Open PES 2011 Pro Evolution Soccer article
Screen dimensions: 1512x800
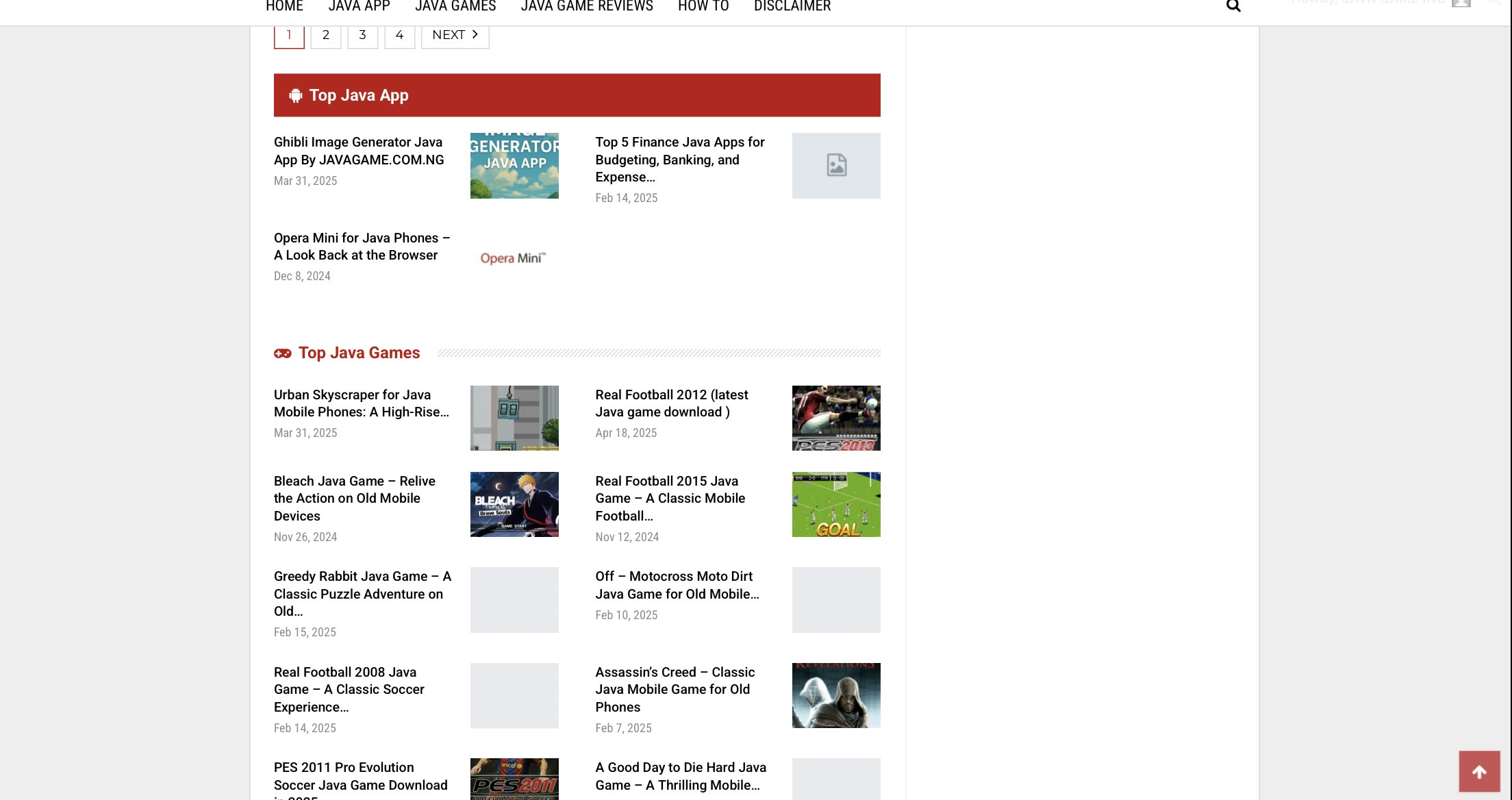(361, 779)
